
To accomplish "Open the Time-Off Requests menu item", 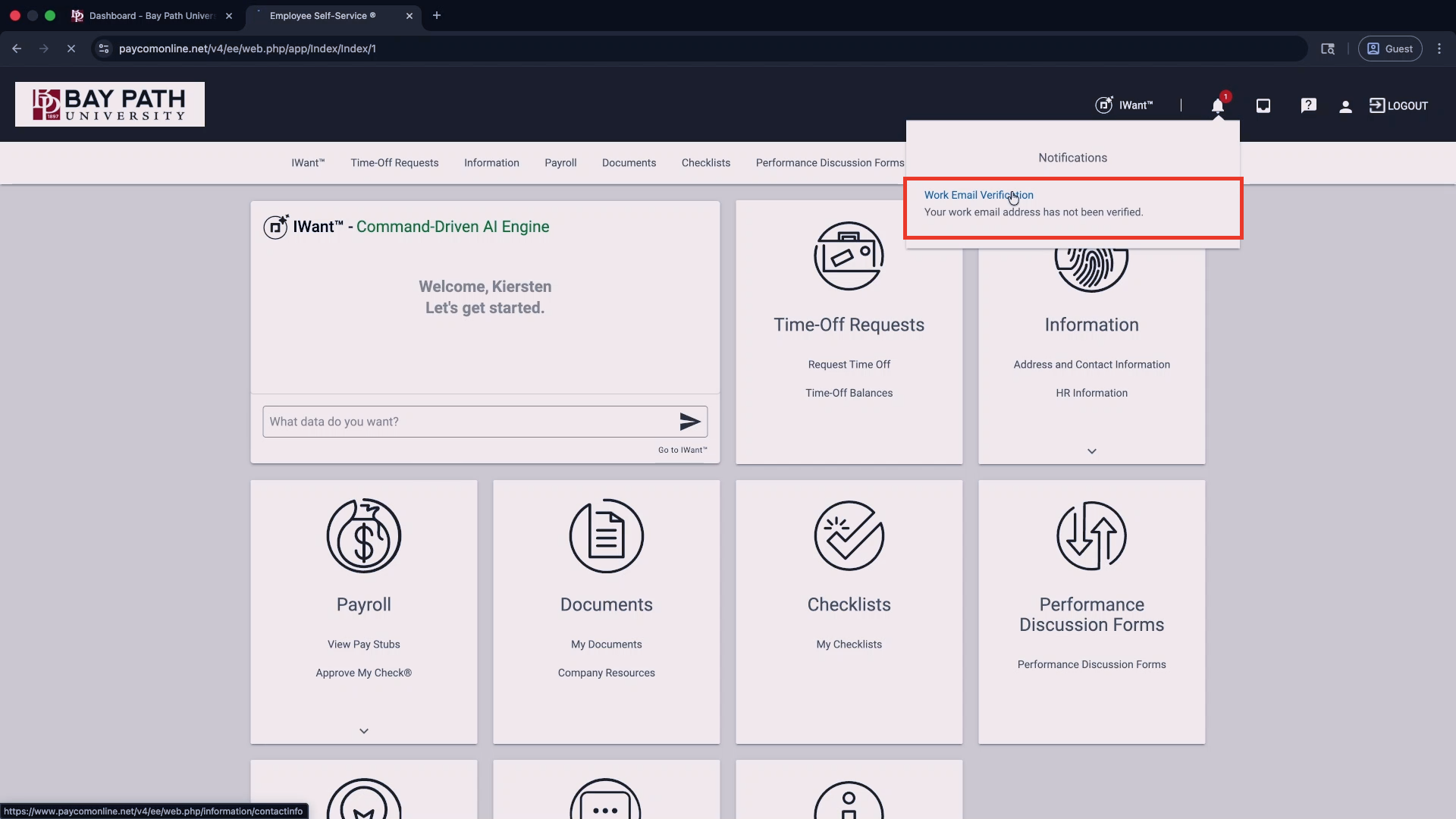I will pyautogui.click(x=394, y=163).
